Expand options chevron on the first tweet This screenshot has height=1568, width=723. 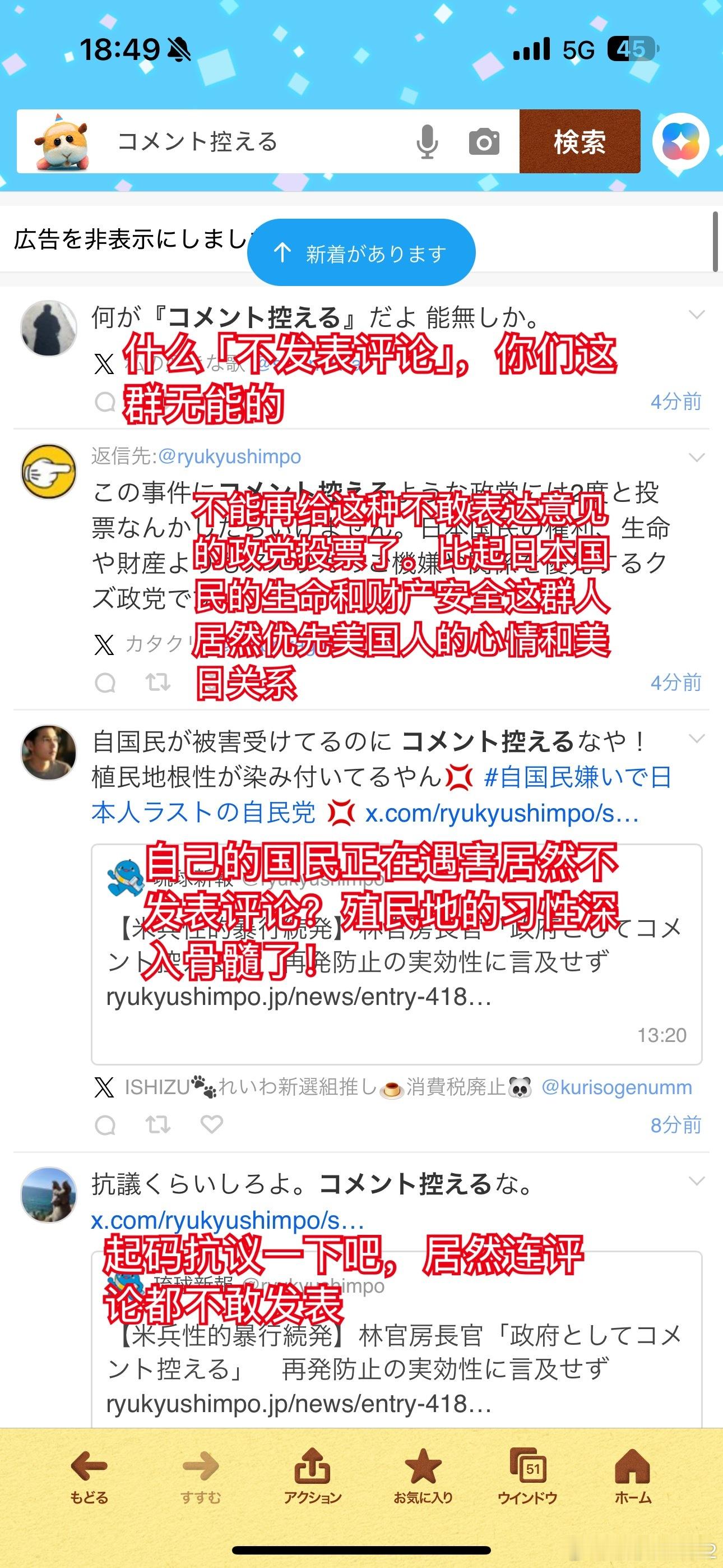(696, 315)
